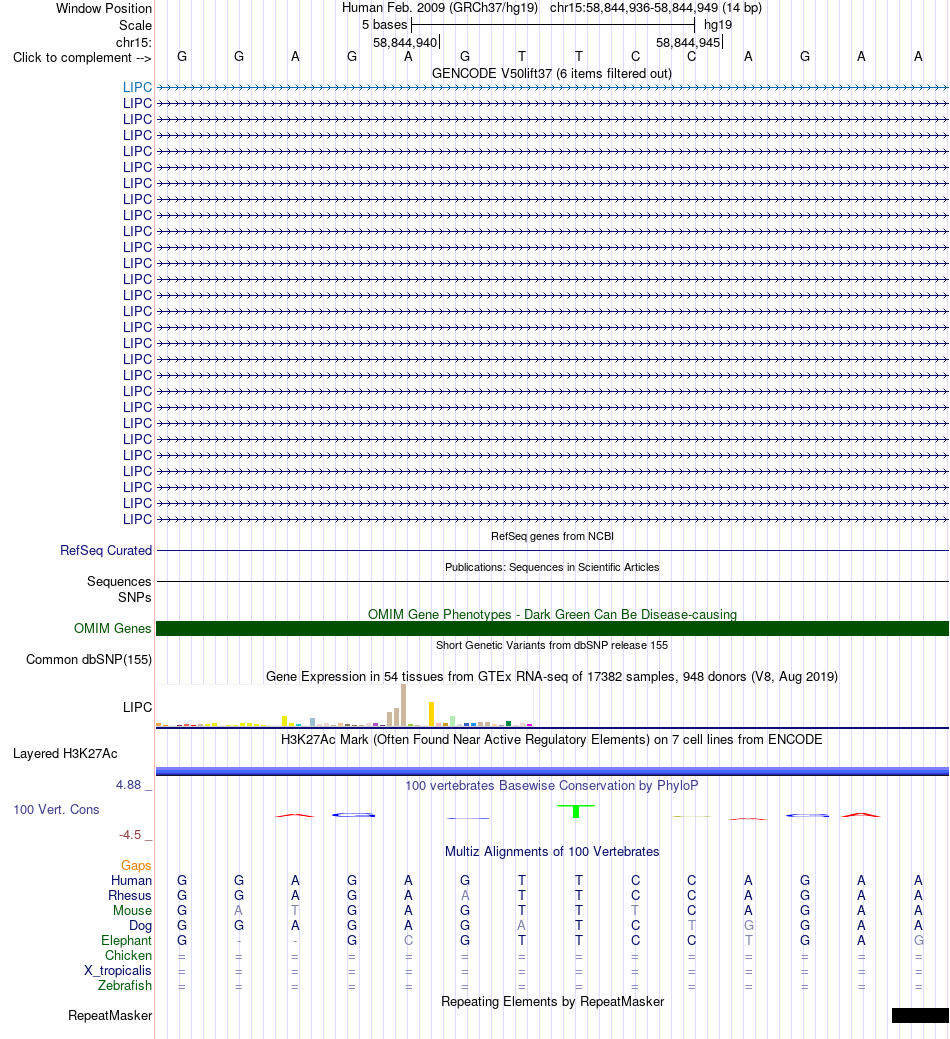This screenshot has width=950, height=1039.
Task: Open the 'RefSeq genes from NCBI' track title
Action: 552,536
